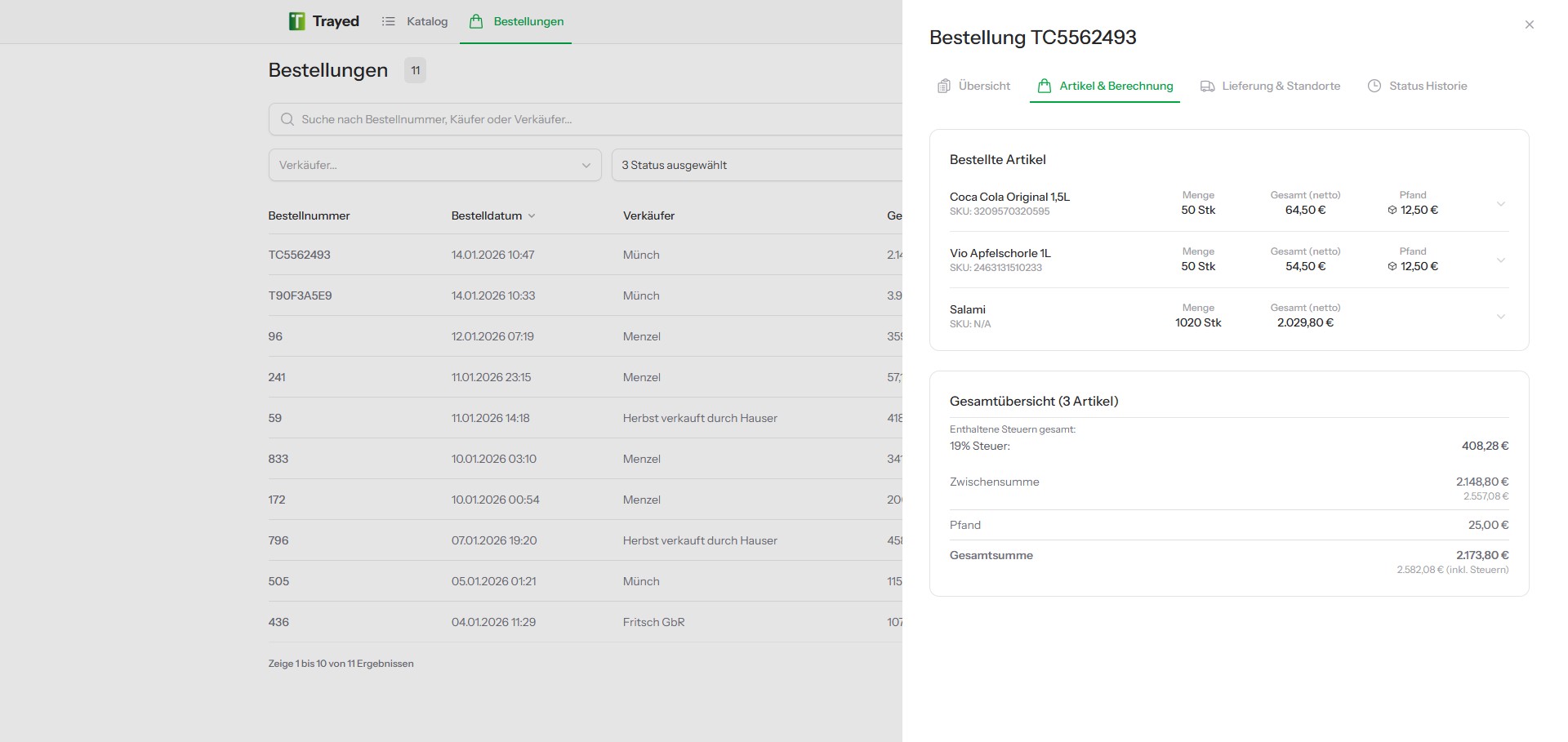Open the Verkäufer dropdown
The image size is (1568, 742).
[x=435, y=165]
